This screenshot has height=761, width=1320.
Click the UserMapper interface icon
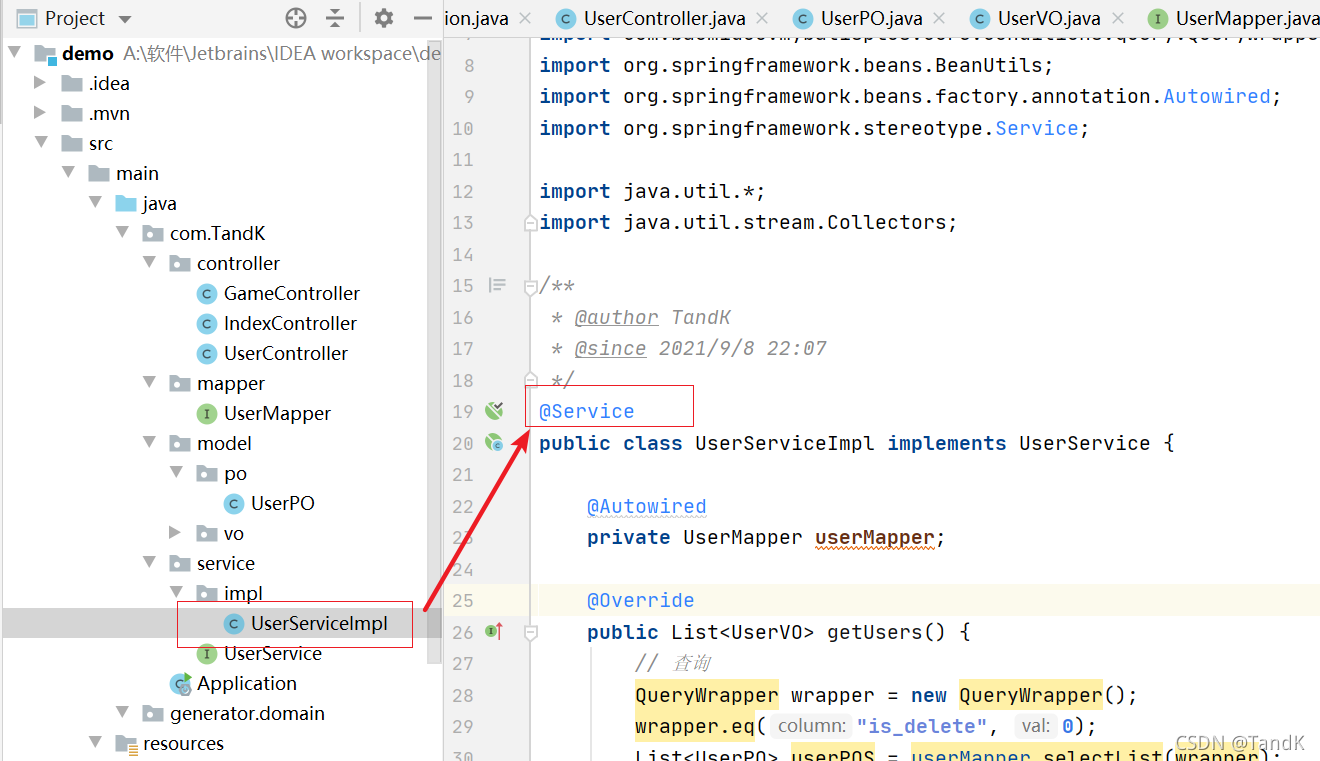[x=207, y=414]
